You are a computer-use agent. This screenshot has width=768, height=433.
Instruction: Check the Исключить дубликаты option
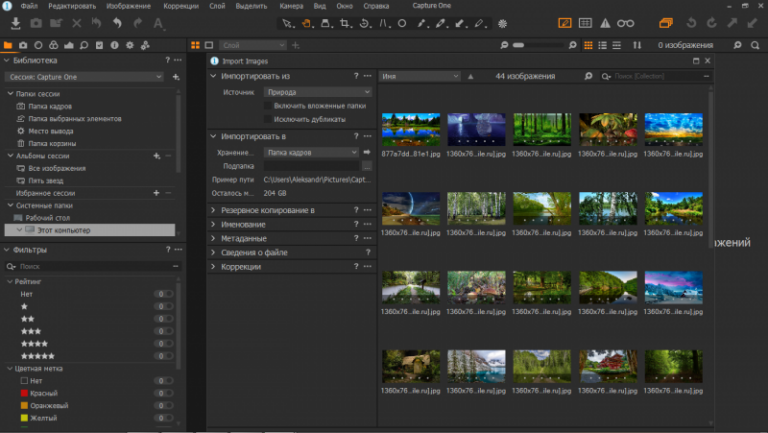[x=267, y=119]
